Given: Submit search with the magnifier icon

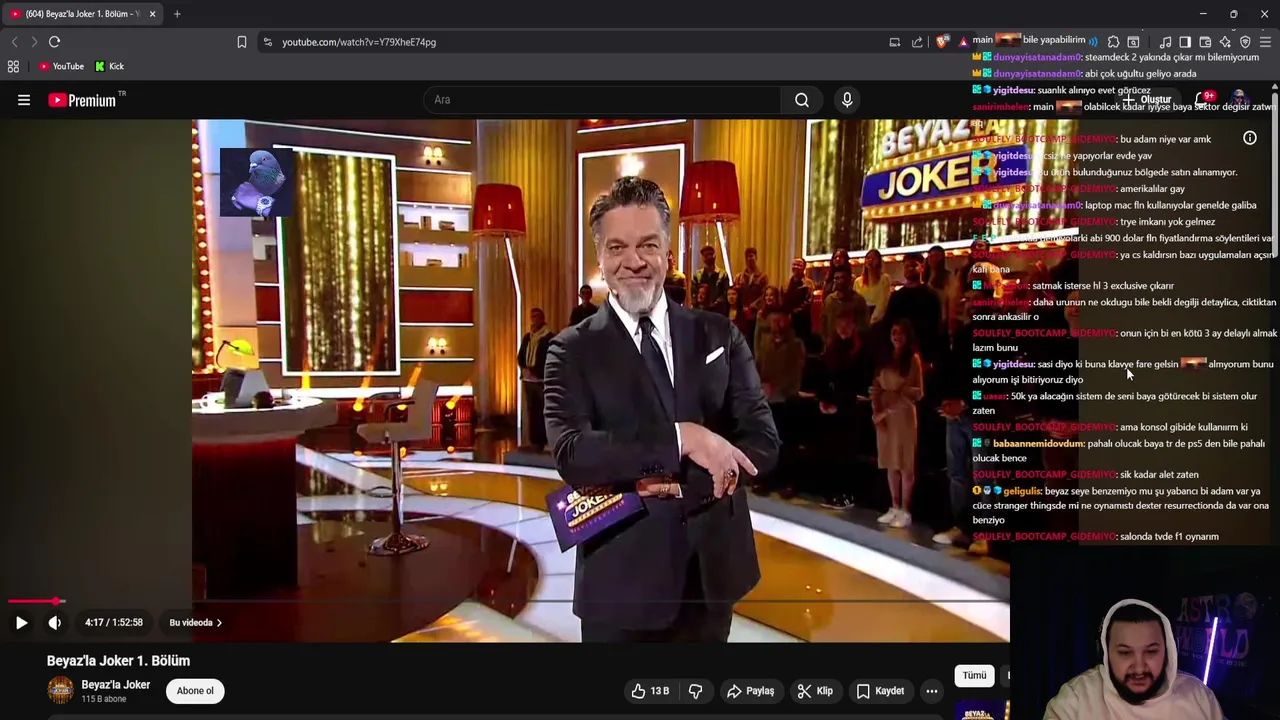Looking at the screenshot, I should click(x=802, y=100).
